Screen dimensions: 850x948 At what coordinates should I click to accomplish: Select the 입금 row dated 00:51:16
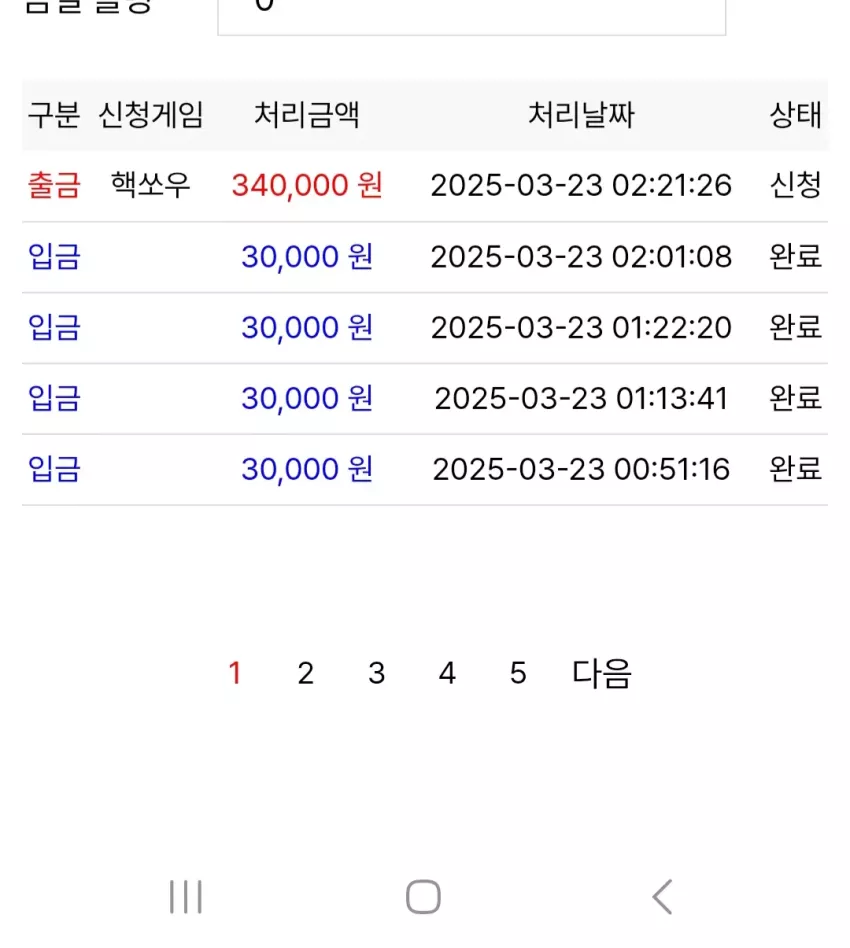point(425,469)
